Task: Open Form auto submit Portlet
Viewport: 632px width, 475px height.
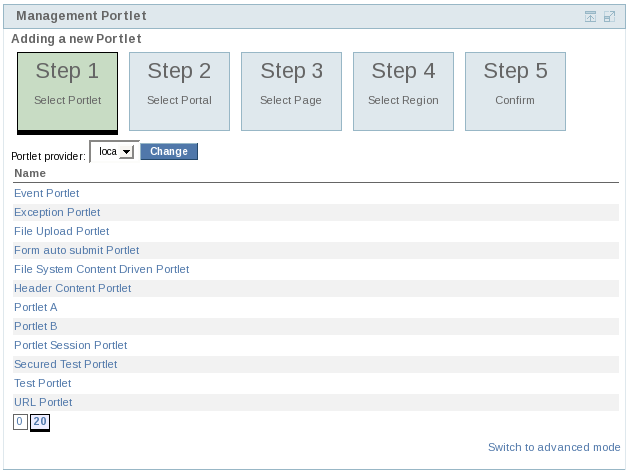Action: click(x=76, y=250)
